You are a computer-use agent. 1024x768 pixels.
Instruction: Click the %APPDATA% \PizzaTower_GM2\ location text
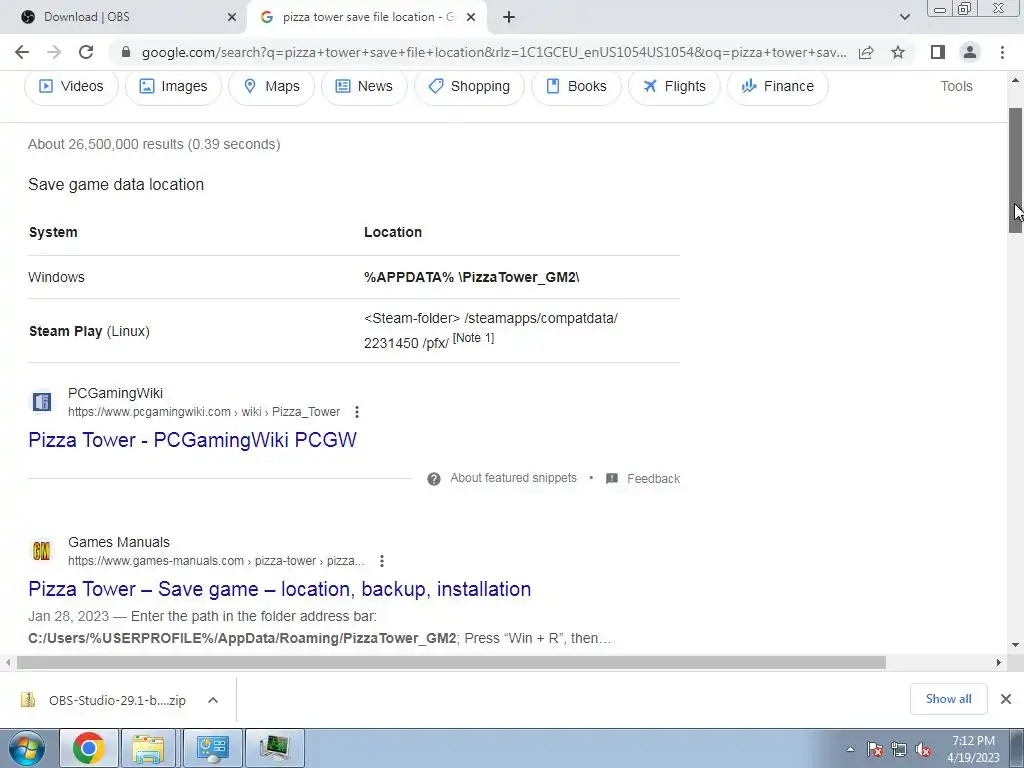tap(472, 277)
